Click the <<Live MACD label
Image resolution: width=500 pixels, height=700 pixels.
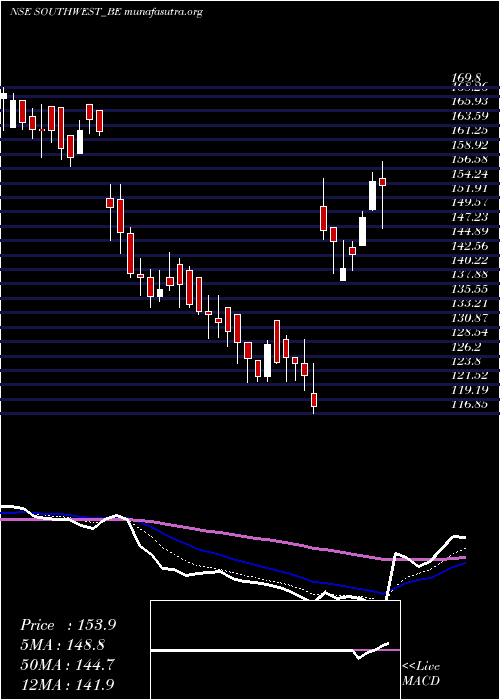click(421, 674)
